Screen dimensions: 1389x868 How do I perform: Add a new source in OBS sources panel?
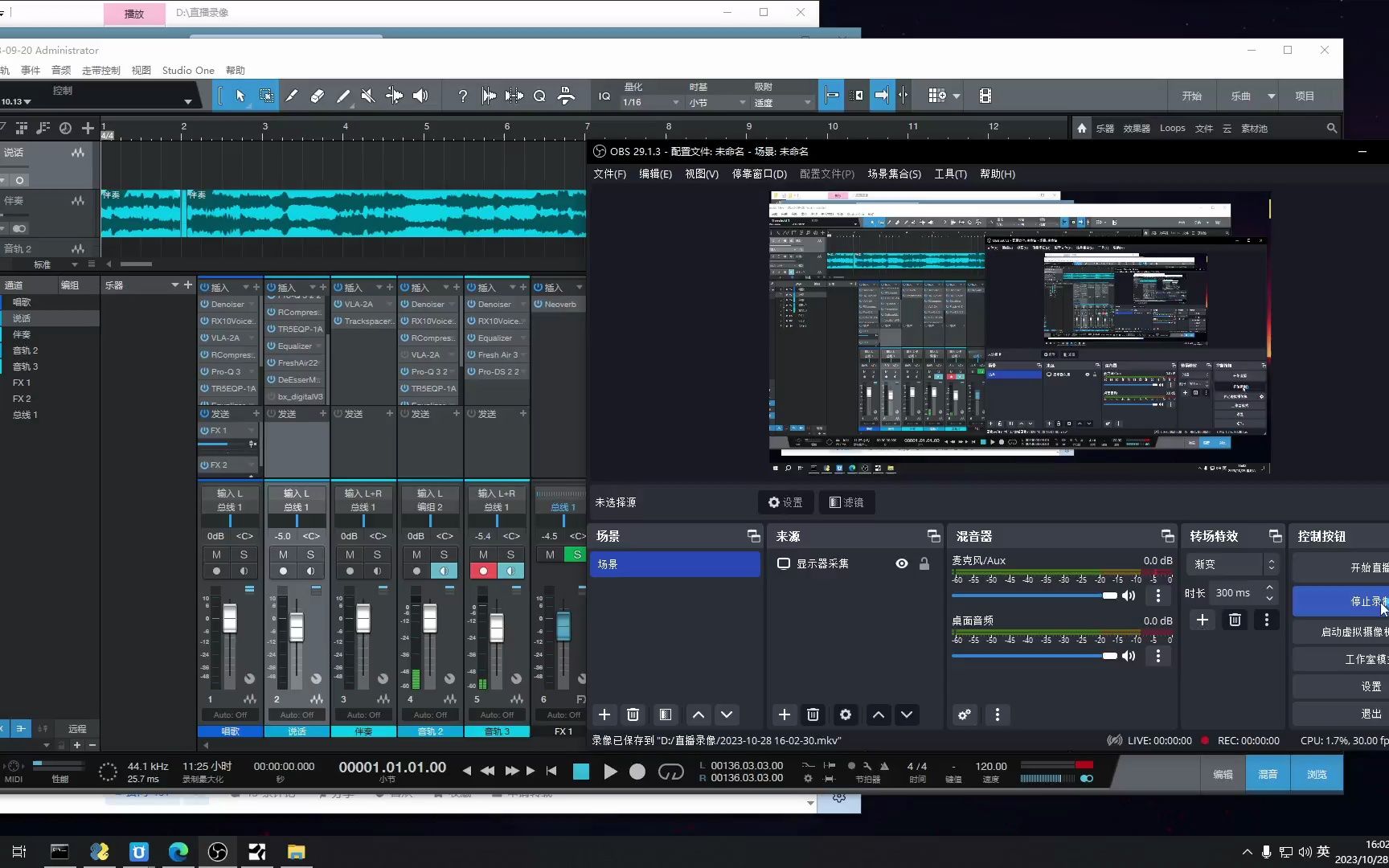pyautogui.click(x=785, y=714)
